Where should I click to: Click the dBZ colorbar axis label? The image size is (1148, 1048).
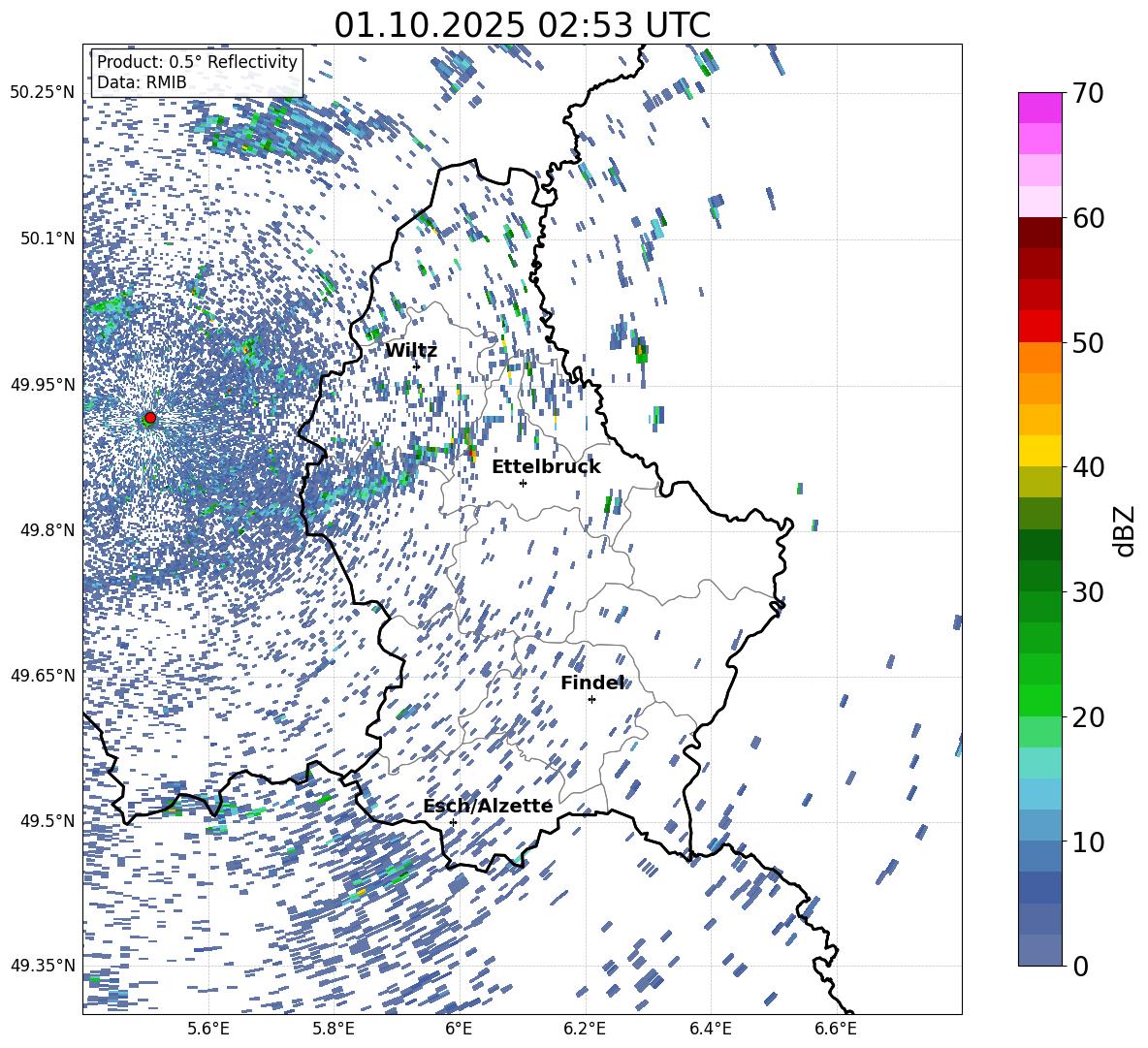pyautogui.click(x=1125, y=530)
